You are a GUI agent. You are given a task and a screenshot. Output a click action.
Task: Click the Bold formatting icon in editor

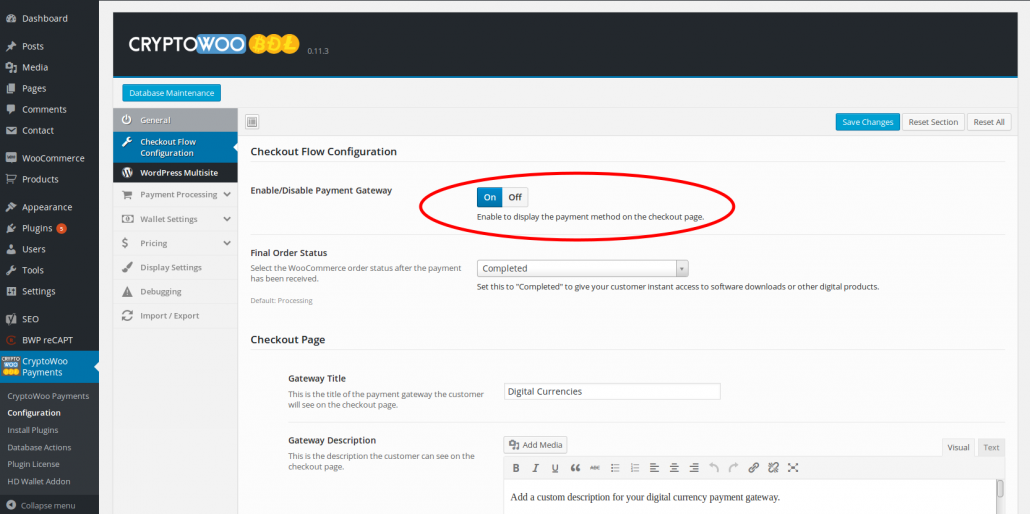tap(516, 467)
